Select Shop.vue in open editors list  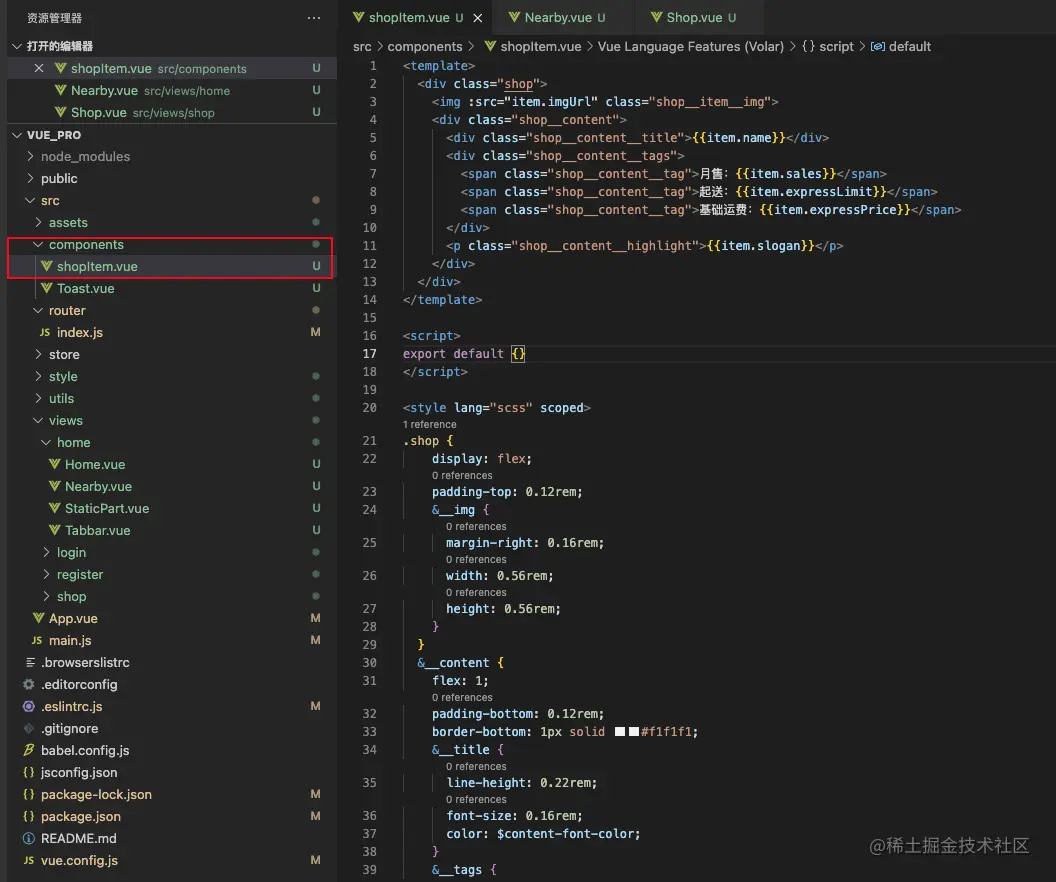(172, 112)
